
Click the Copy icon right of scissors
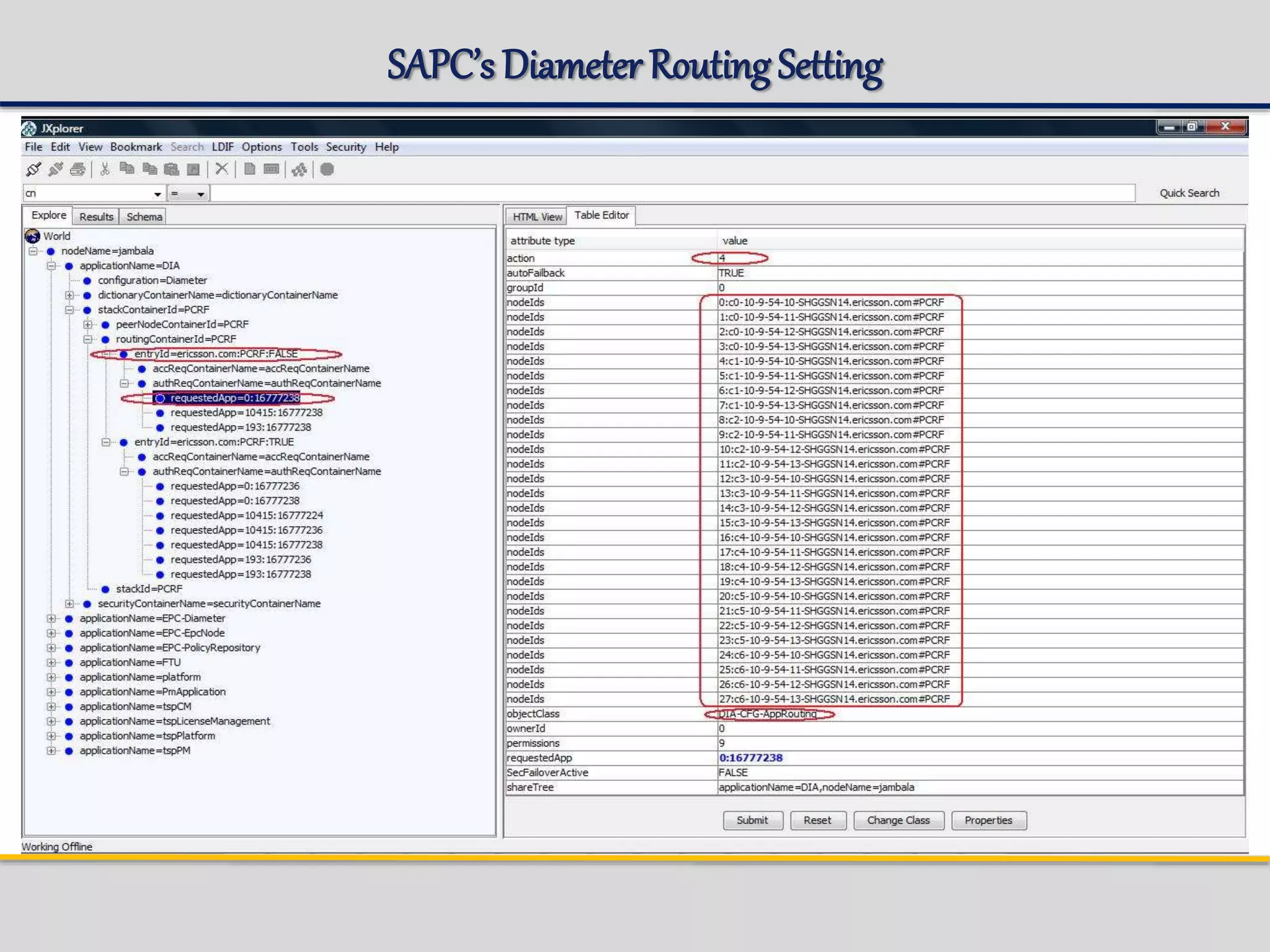(127, 169)
